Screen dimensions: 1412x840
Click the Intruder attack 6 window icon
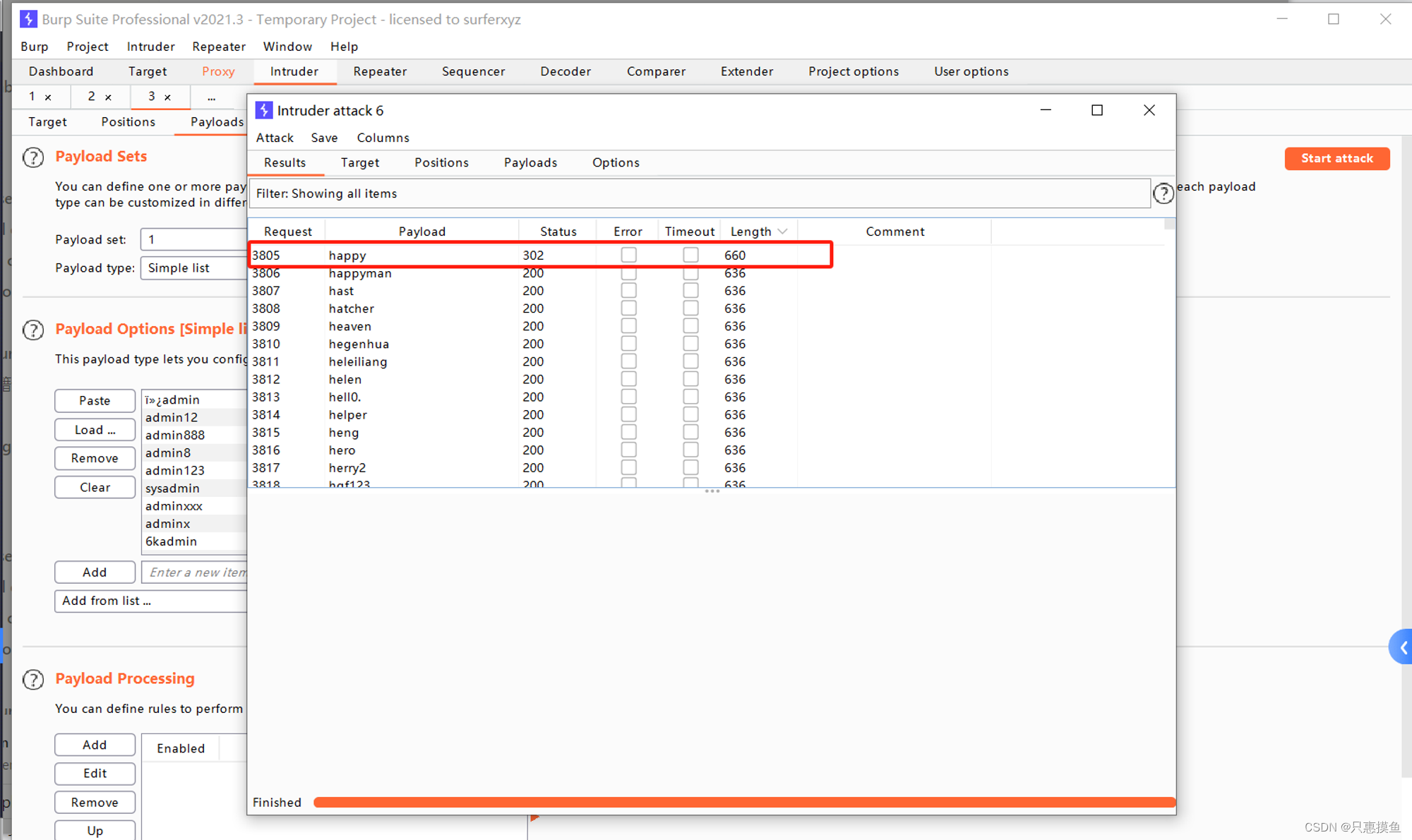click(263, 110)
